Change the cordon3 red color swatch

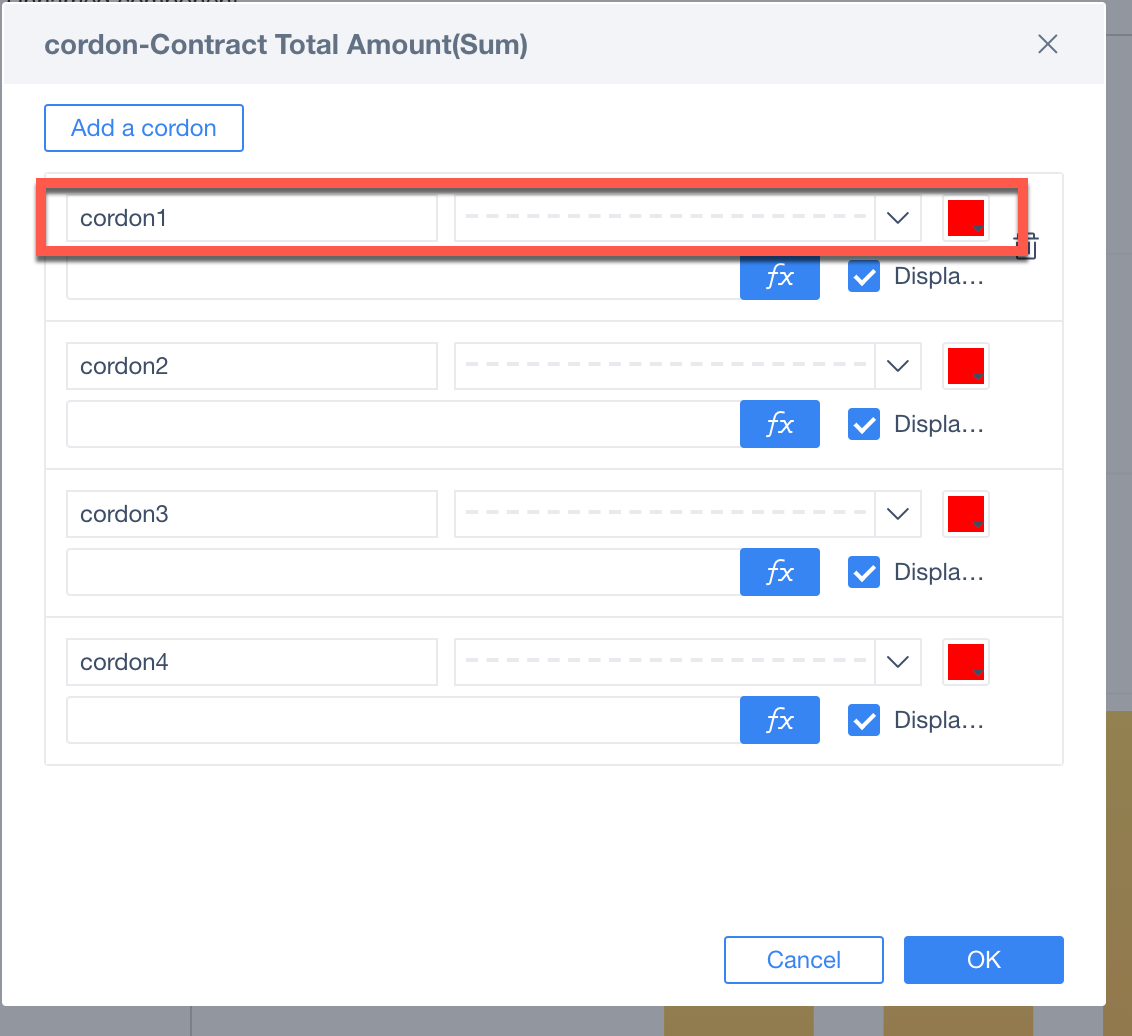tap(966, 514)
